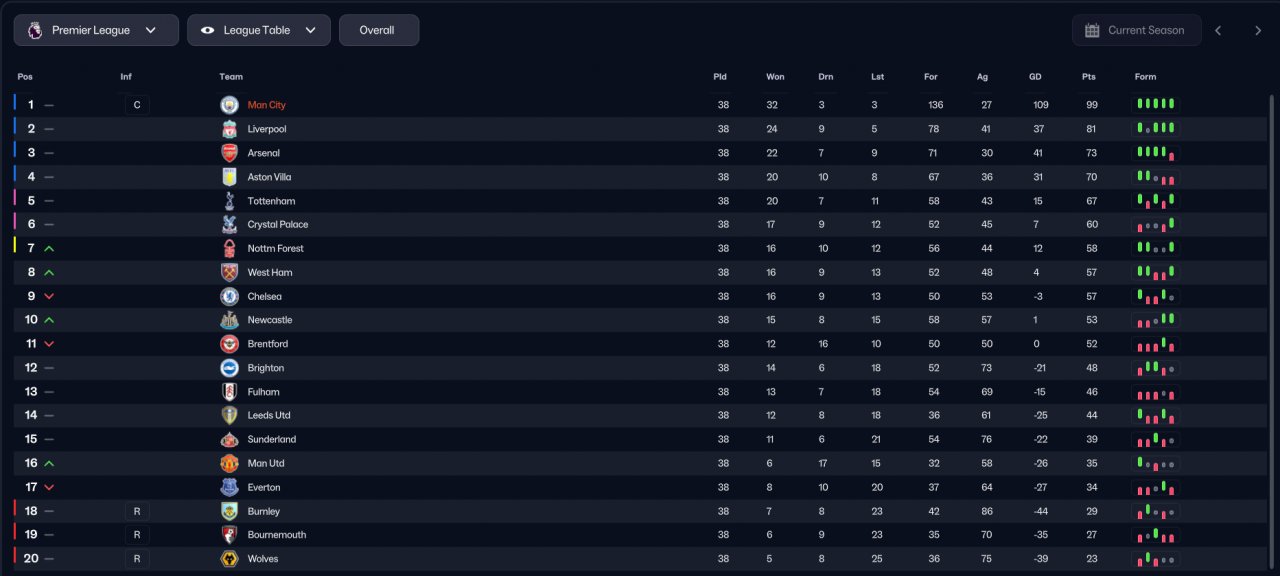Open the Current Season selector
Viewport: 1280px width, 576px height.
pos(1135,30)
